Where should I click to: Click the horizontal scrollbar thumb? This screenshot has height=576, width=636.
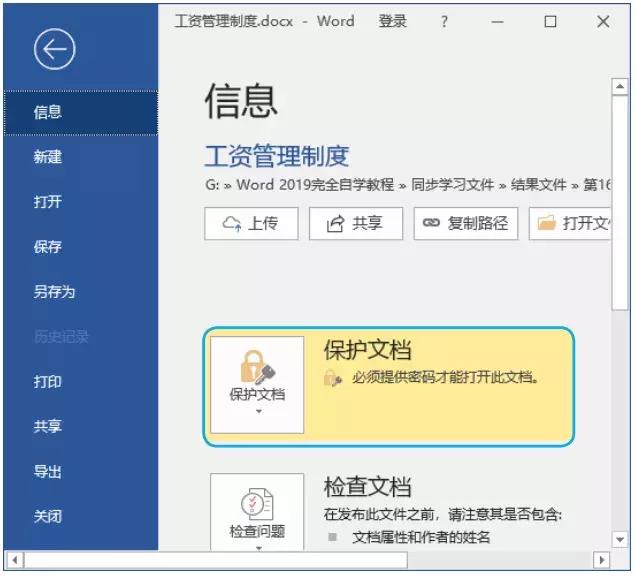(216, 561)
